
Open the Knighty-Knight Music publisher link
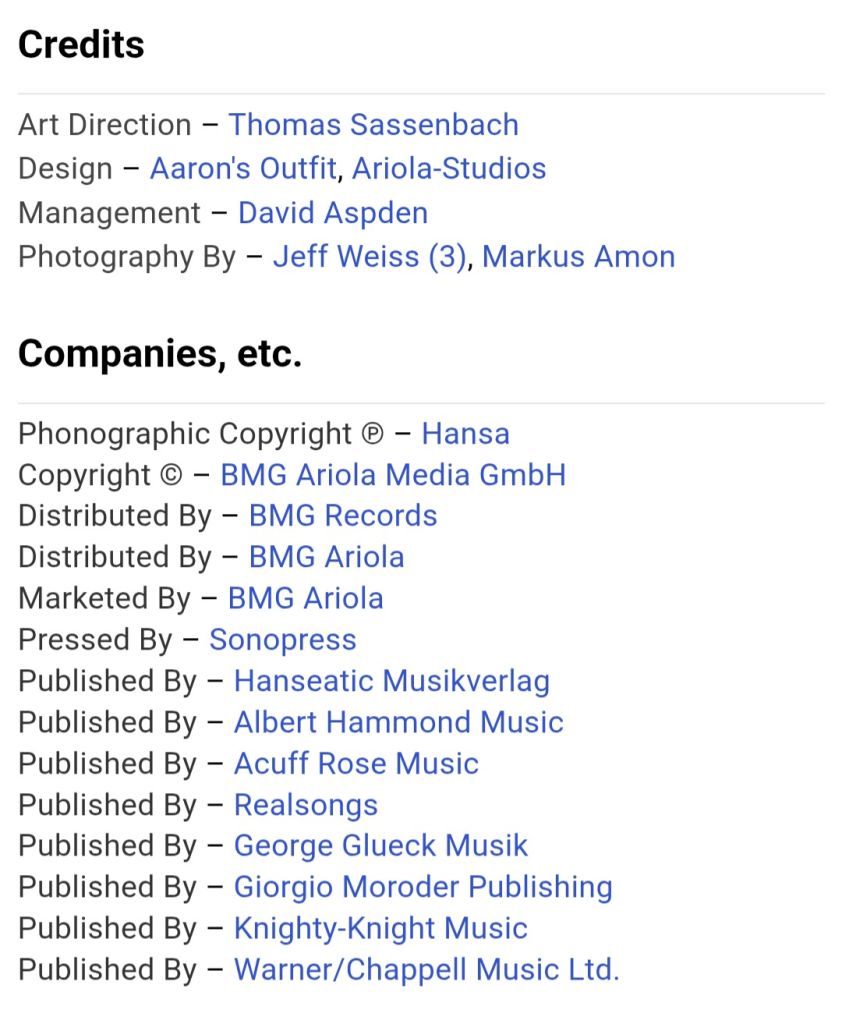click(x=380, y=928)
